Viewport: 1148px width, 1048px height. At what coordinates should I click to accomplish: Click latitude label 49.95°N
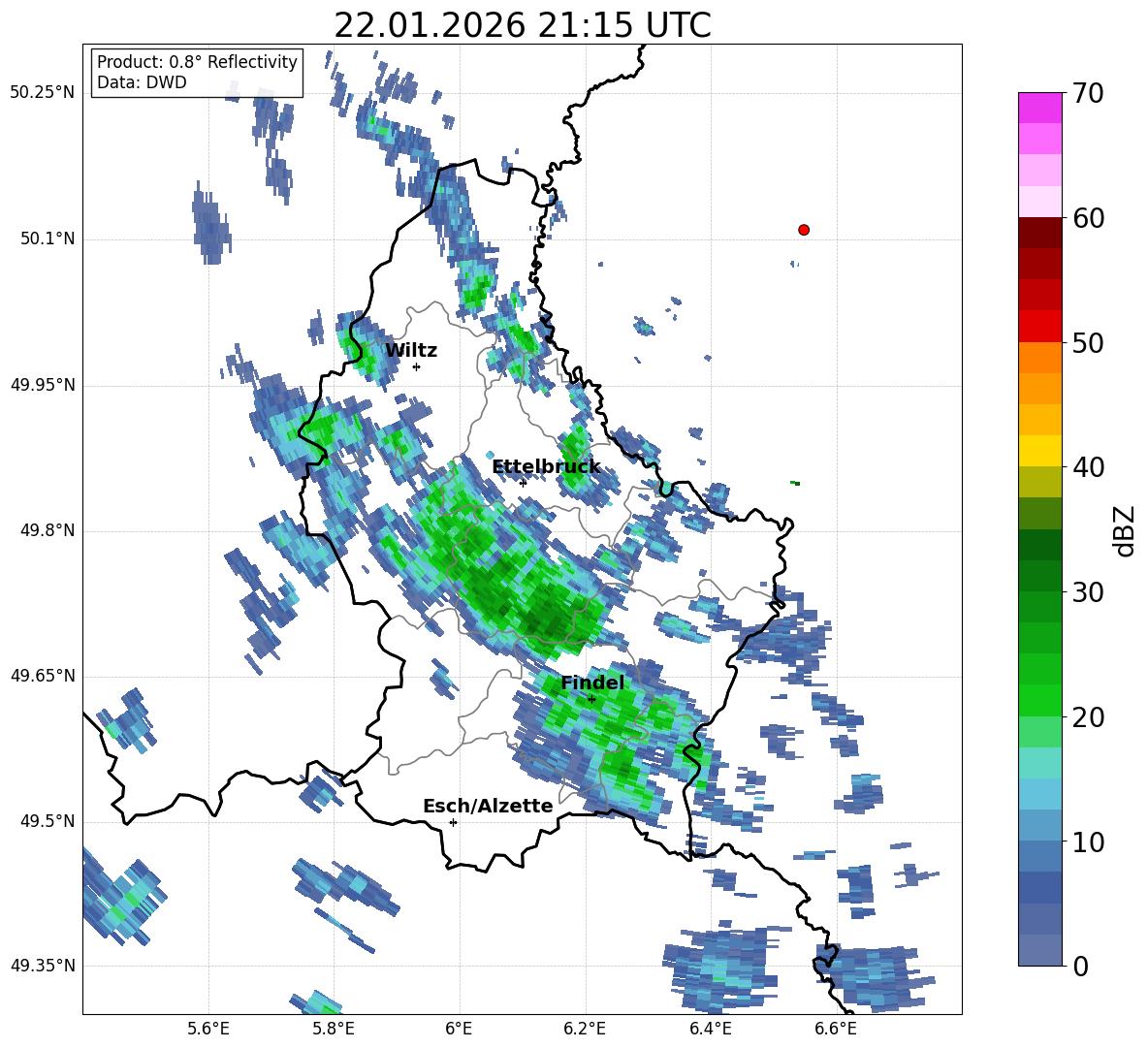pyautogui.click(x=43, y=385)
